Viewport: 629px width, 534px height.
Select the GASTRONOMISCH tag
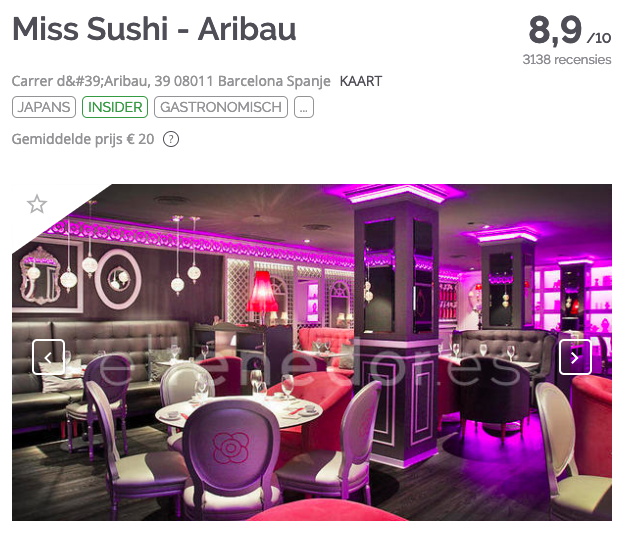coord(221,107)
